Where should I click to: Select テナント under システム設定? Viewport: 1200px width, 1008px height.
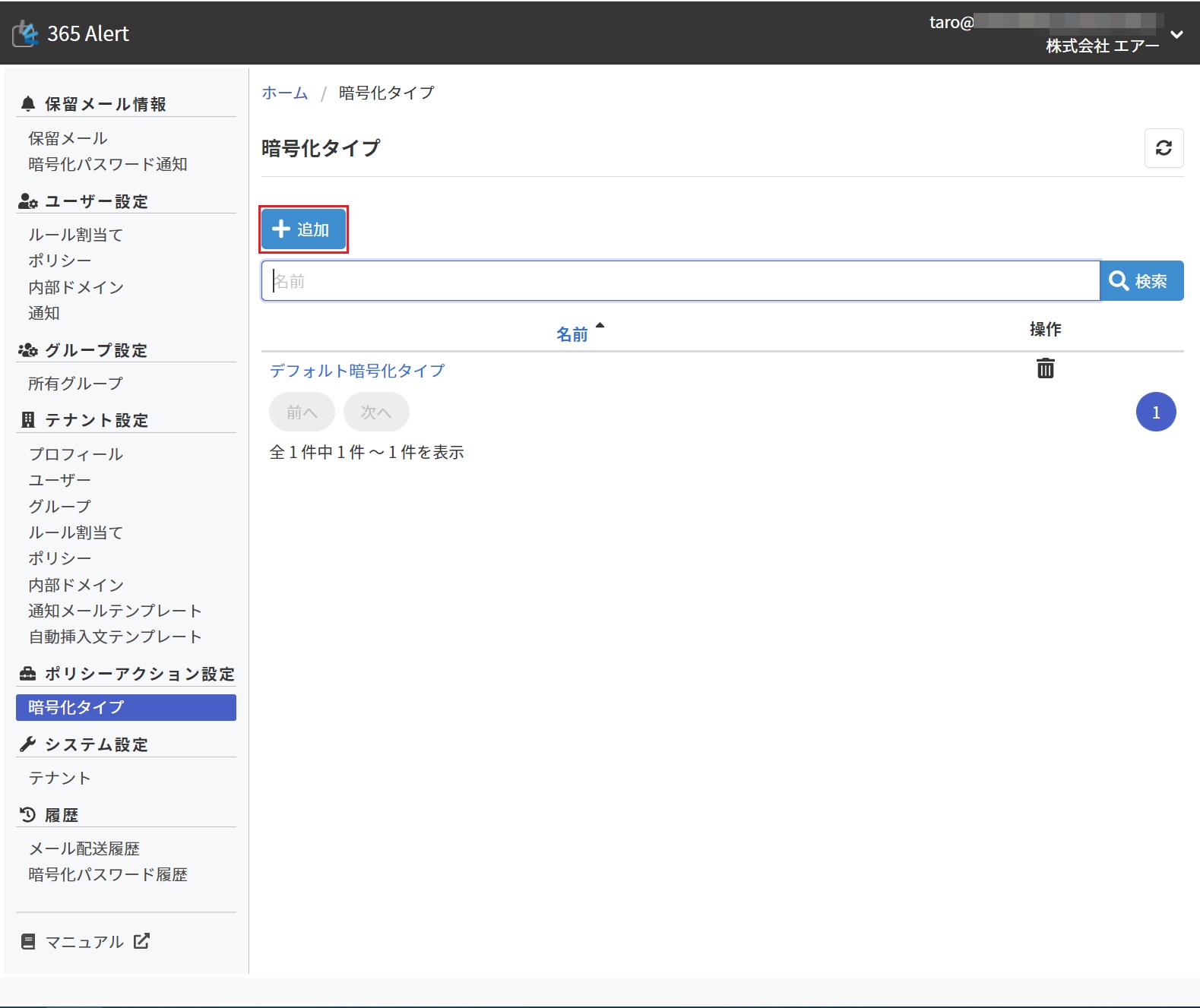59,778
